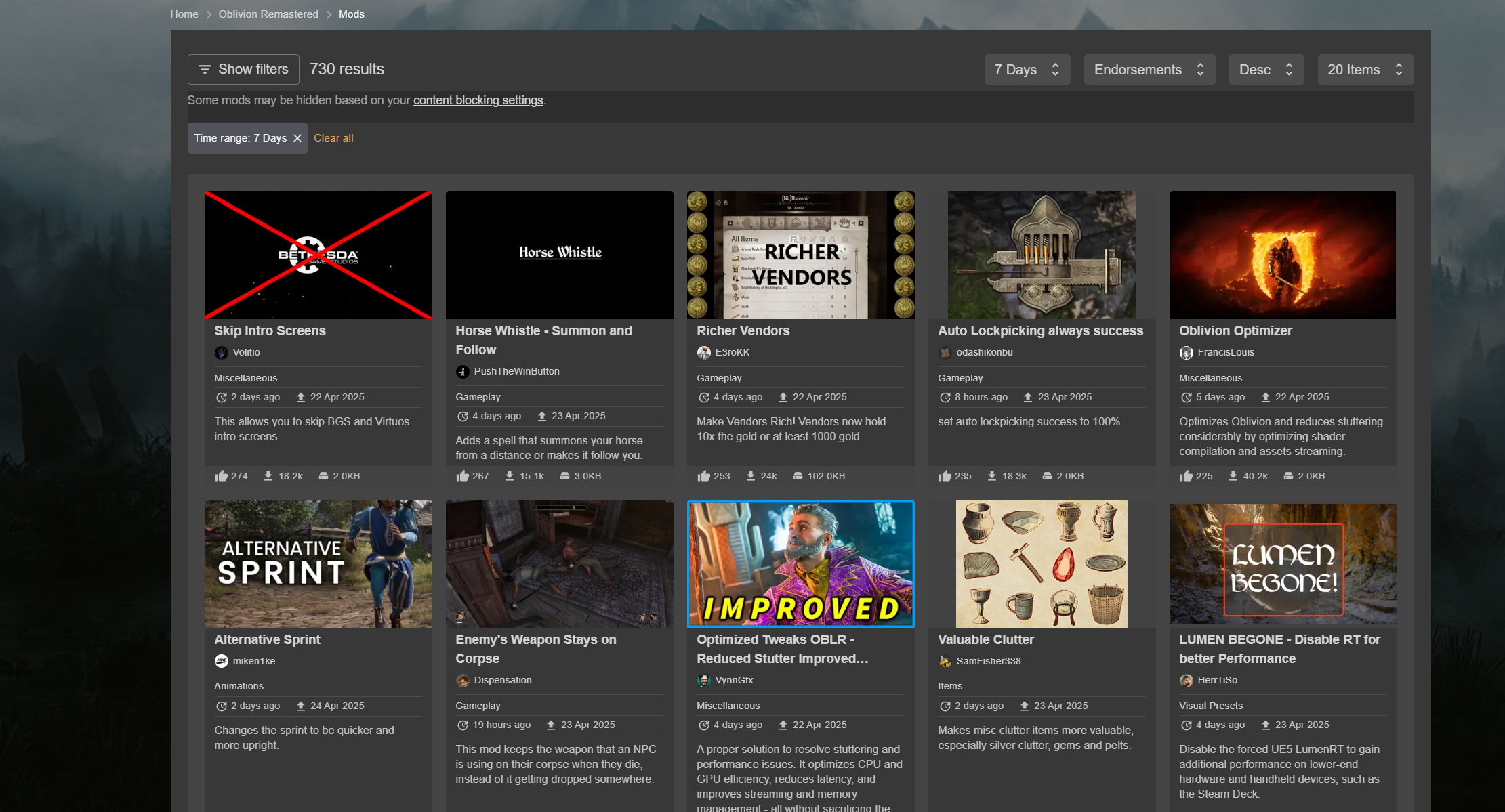The height and width of the screenshot is (812, 1505).
Task: Click the Gameplay category on Richer Vendors
Action: click(x=719, y=378)
